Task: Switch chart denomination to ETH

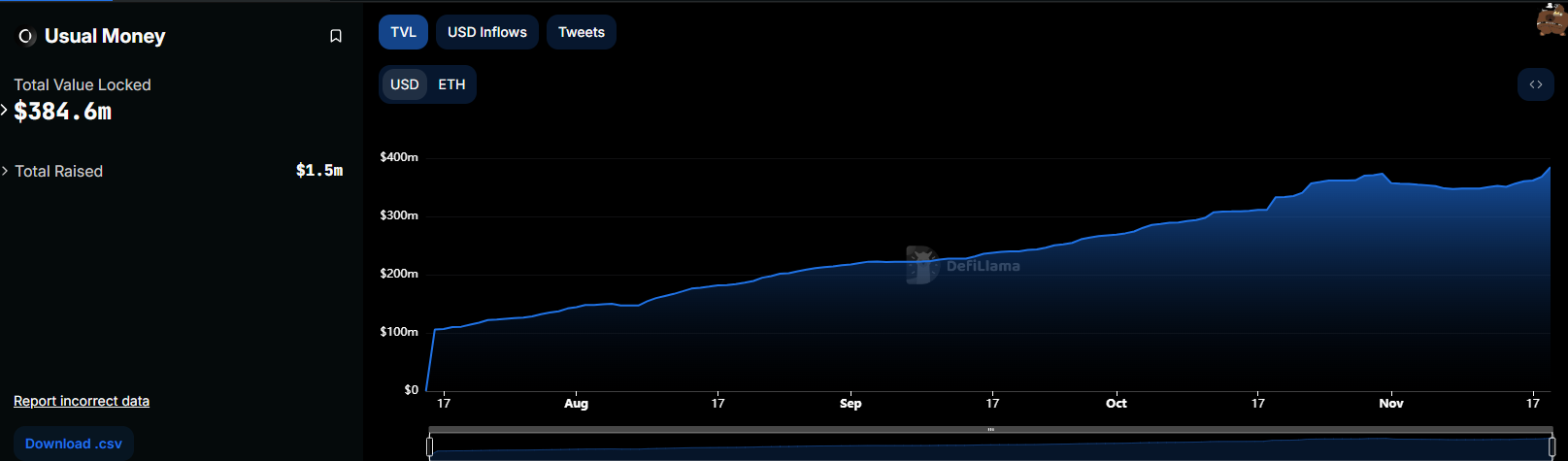Action: click(451, 84)
